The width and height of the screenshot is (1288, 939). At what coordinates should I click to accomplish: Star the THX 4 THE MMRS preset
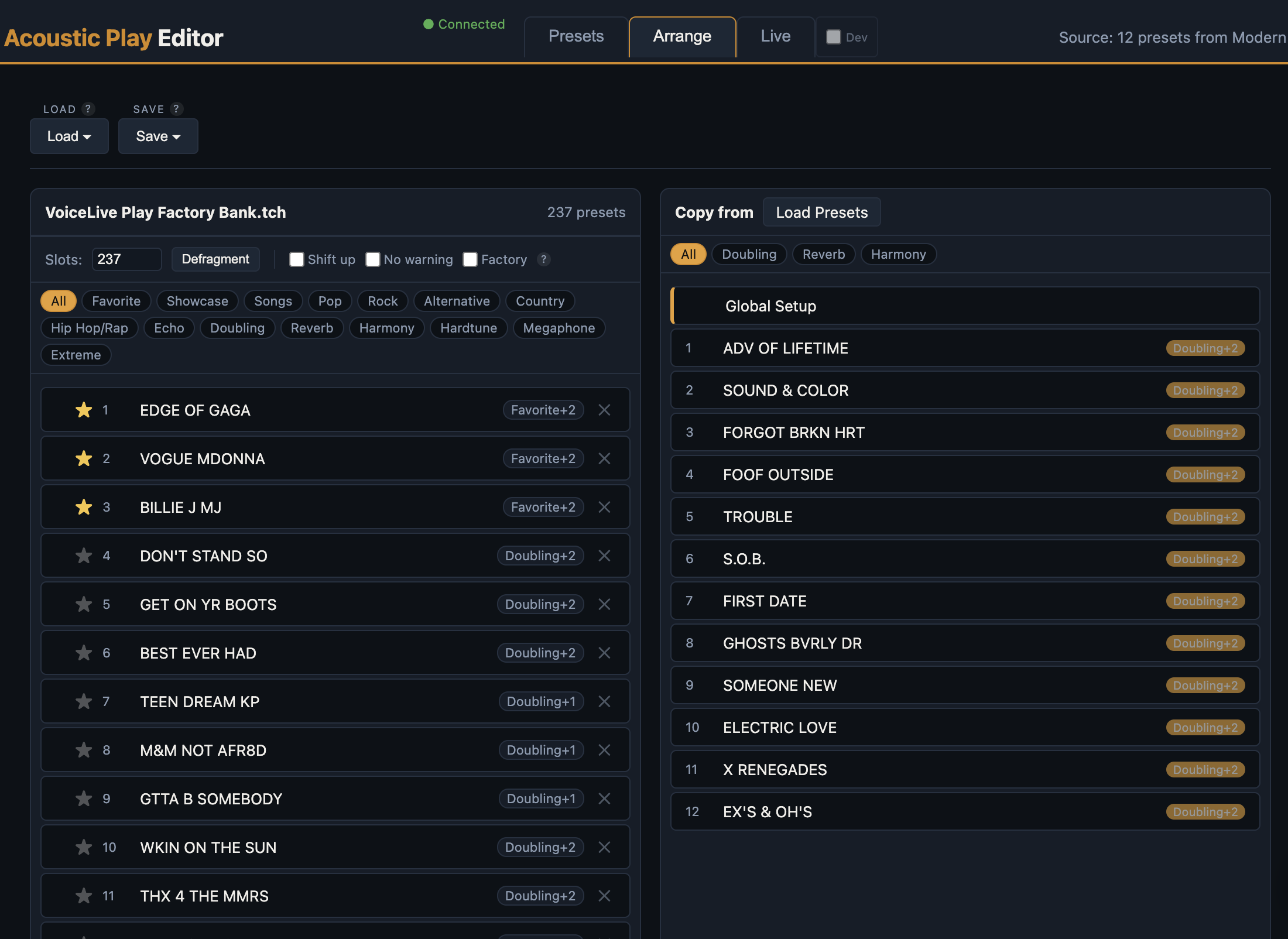coord(84,896)
